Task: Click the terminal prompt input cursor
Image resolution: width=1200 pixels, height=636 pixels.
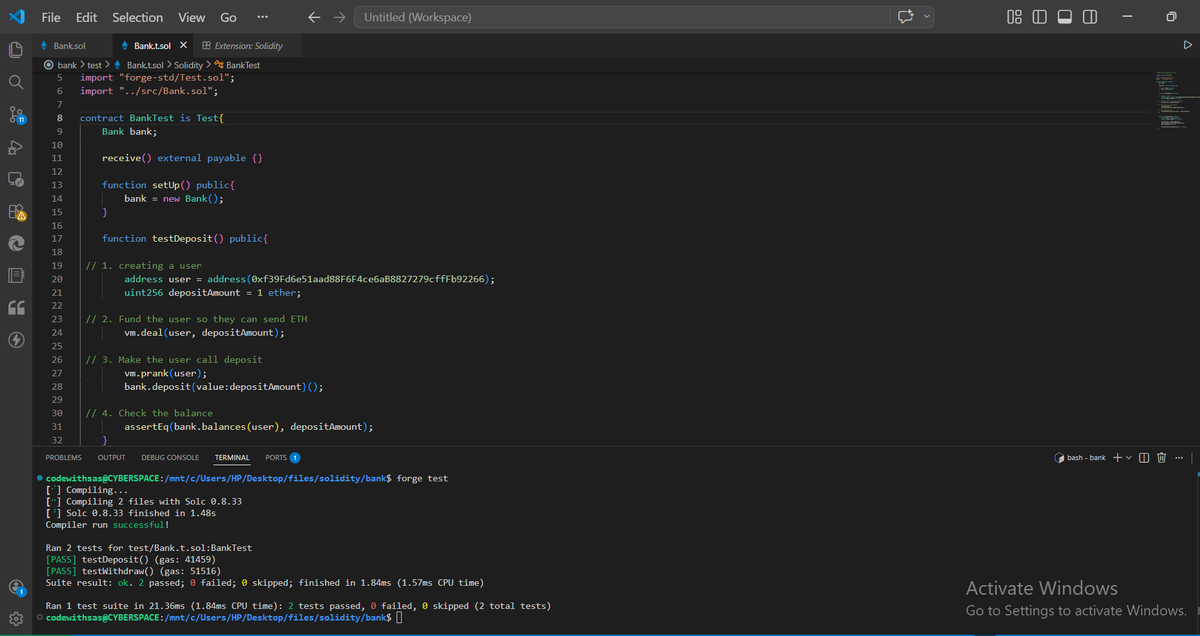Action: tap(399, 618)
